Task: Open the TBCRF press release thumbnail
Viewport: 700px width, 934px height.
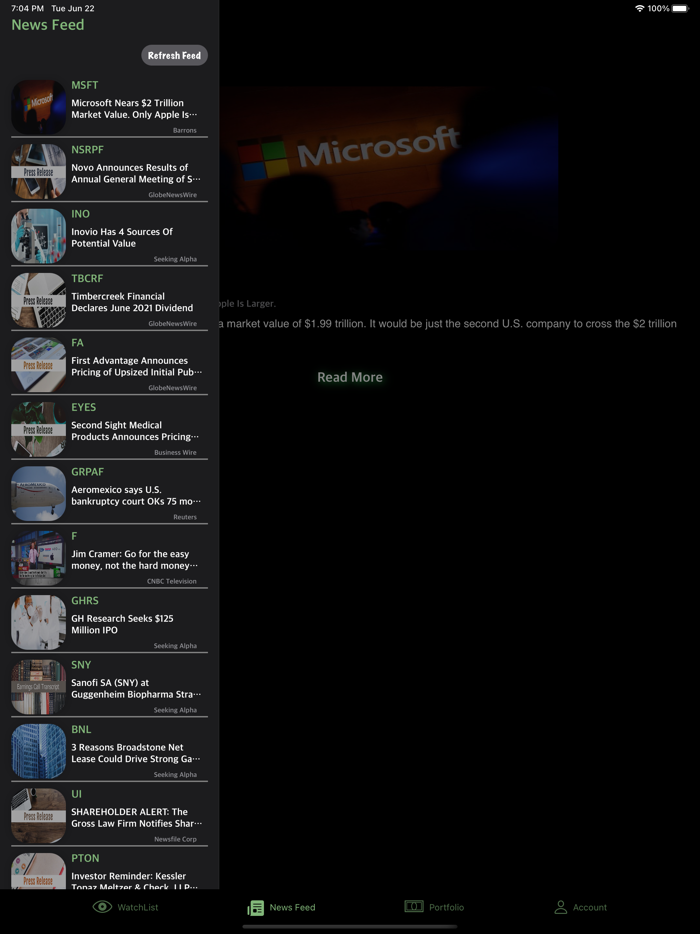Action: pos(38,300)
